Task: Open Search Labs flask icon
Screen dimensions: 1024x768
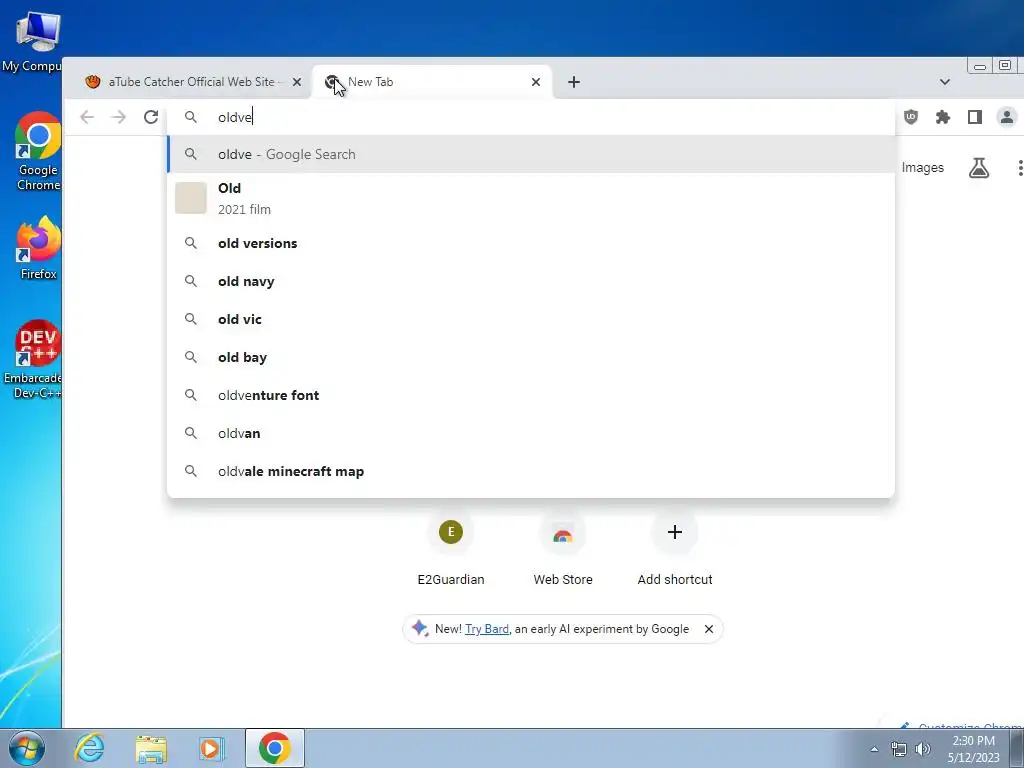Action: pos(978,168)
